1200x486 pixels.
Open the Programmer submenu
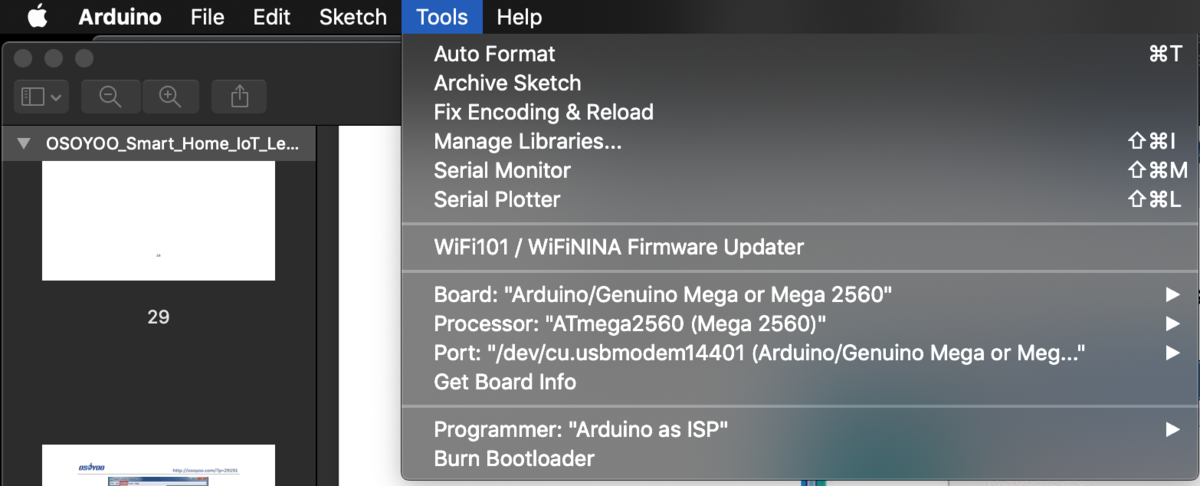[580, 430]
